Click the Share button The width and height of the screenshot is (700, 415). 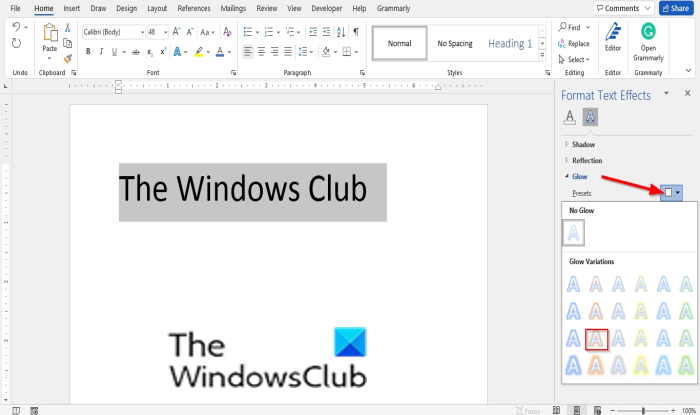point(676,8)
